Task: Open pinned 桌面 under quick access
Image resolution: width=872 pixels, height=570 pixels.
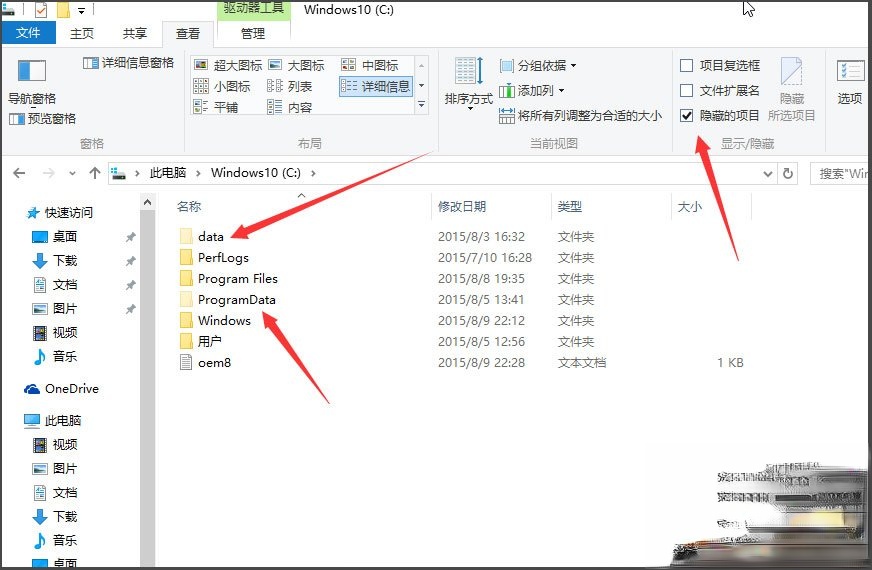Action: click(65, 236)
